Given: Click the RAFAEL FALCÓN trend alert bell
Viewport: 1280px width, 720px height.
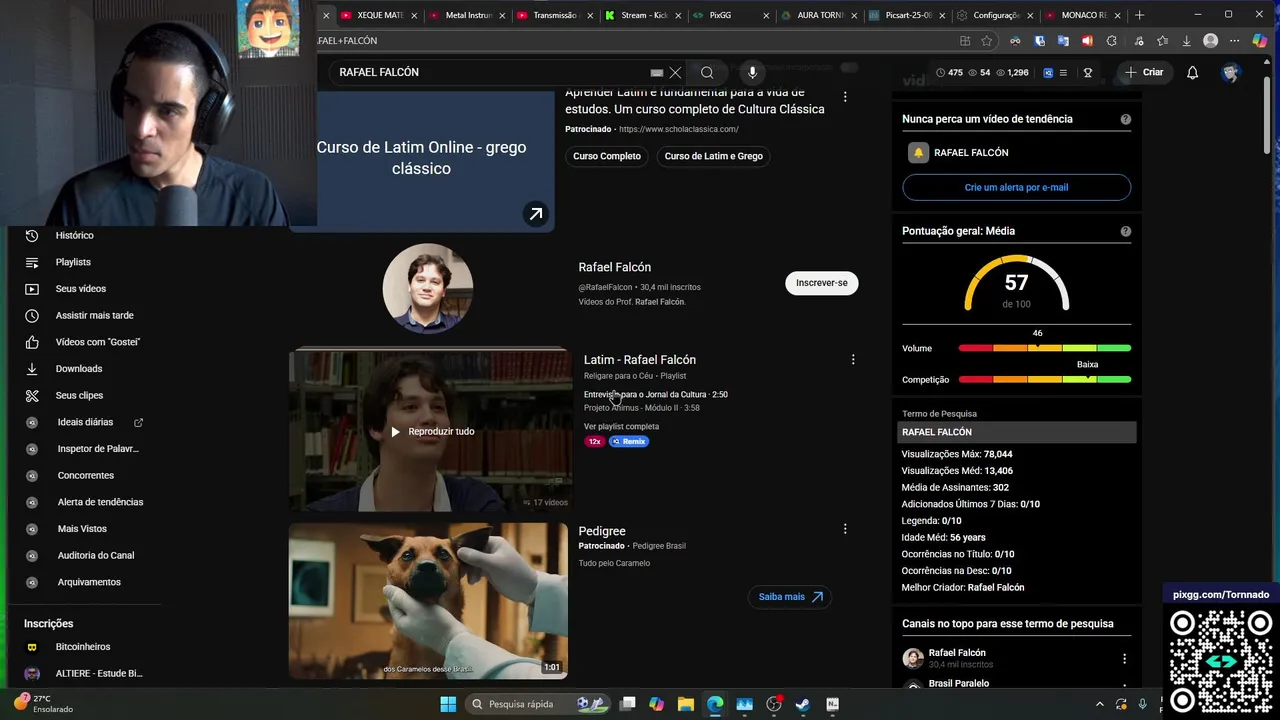Looking at the screenshot, I should [x=918, y=153].
